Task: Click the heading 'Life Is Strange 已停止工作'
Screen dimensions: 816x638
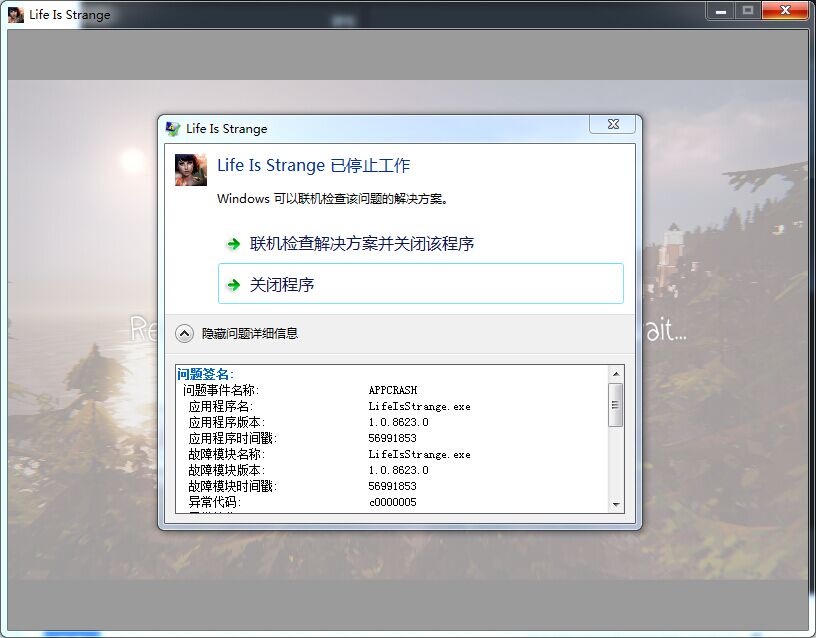Action: [313, 165]
